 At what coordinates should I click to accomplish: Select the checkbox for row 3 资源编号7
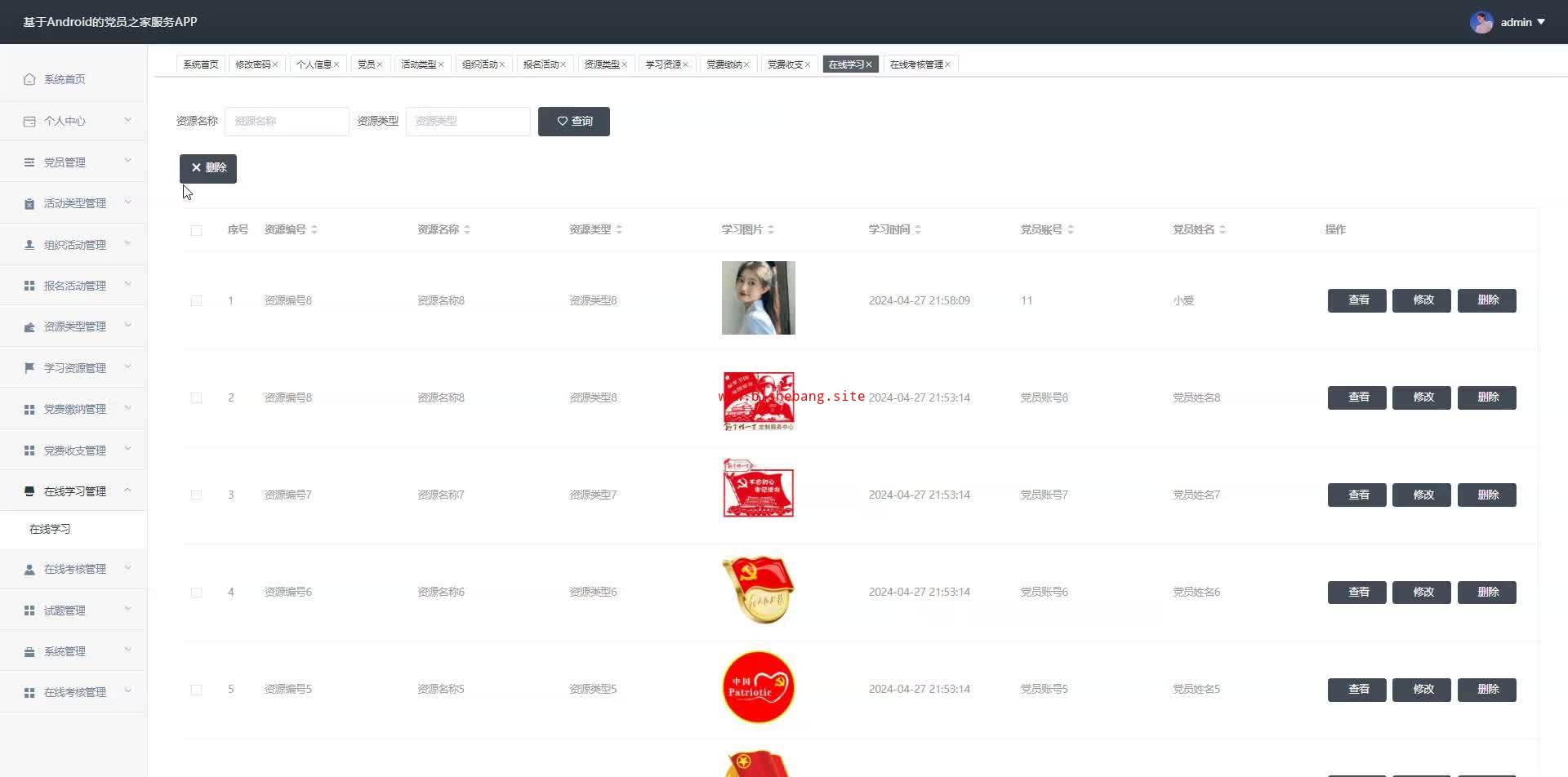click(196, 495)
